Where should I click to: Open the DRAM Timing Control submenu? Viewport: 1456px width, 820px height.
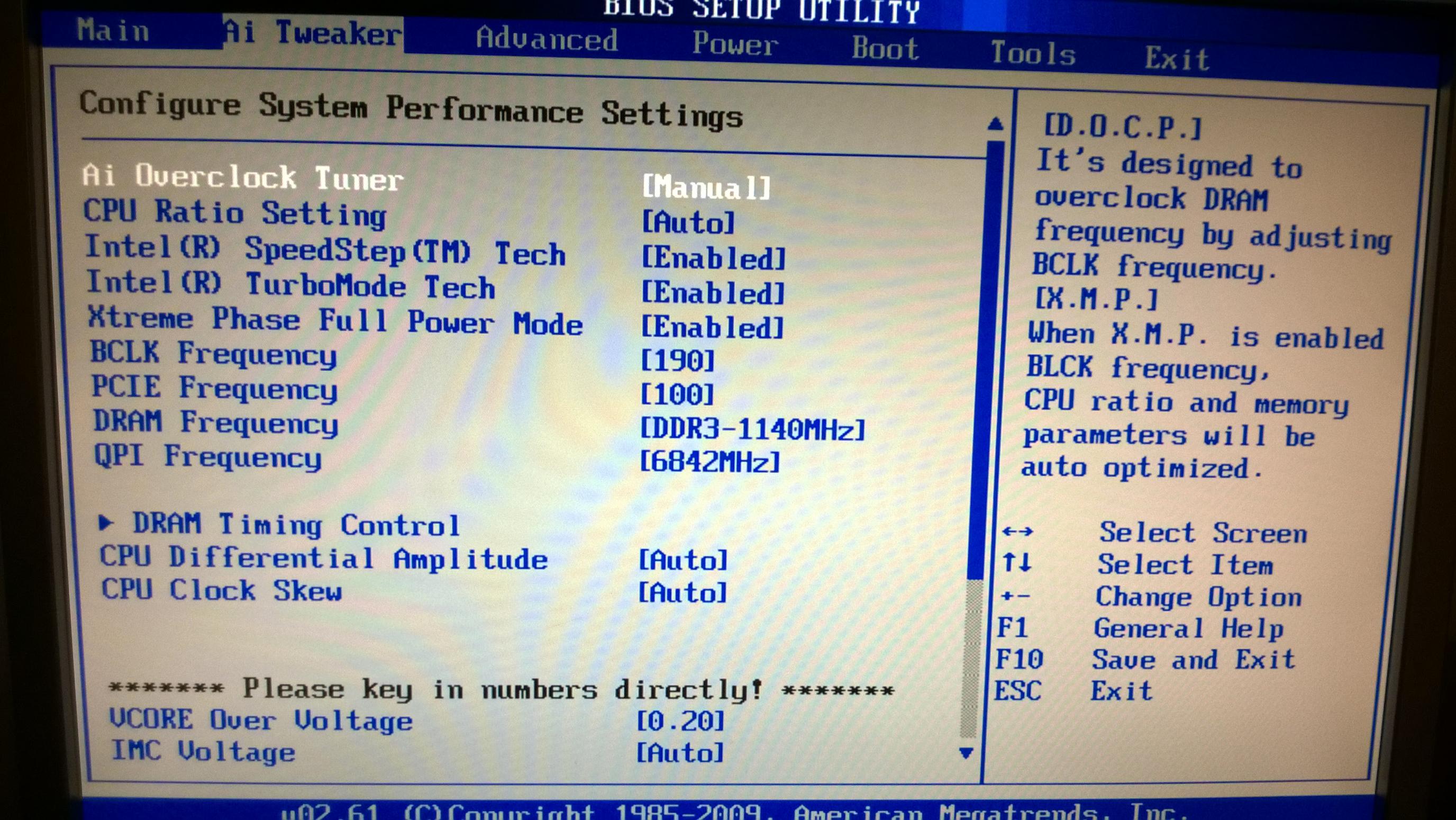pos(296,524)
